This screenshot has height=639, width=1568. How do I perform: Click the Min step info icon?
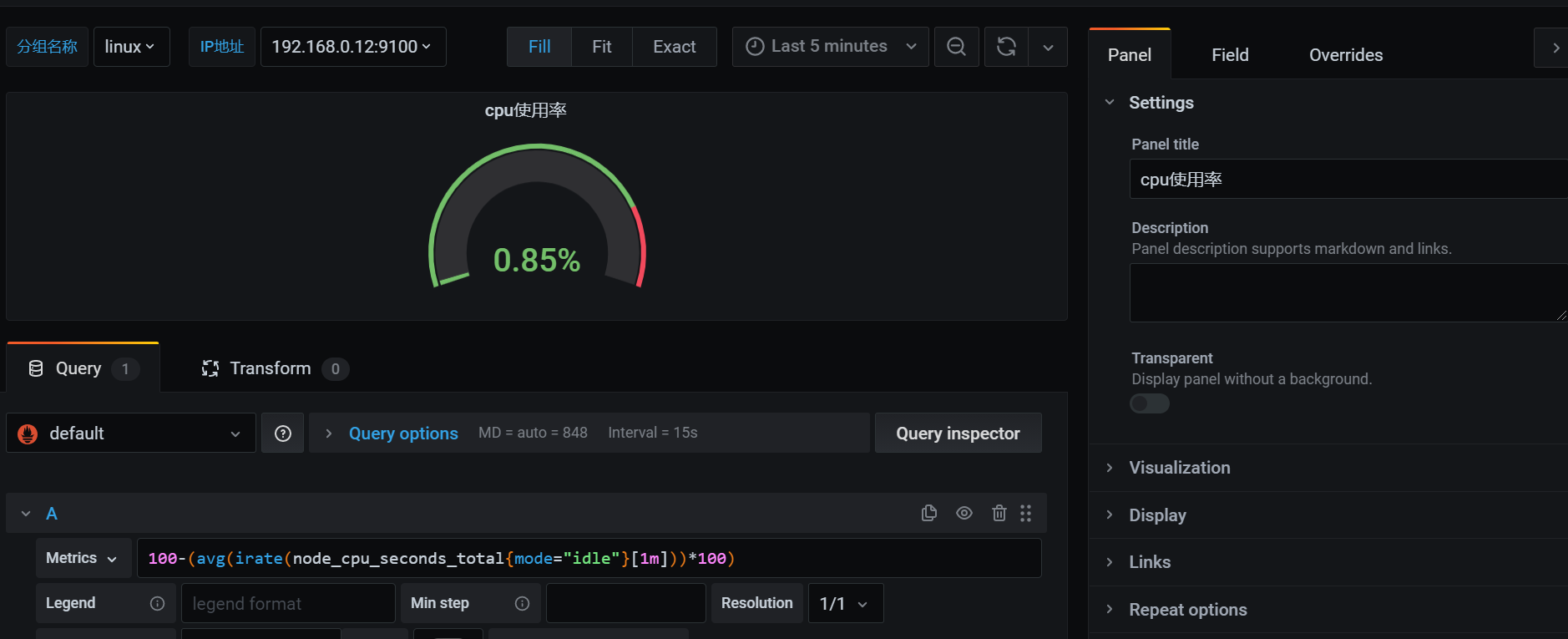523,603
